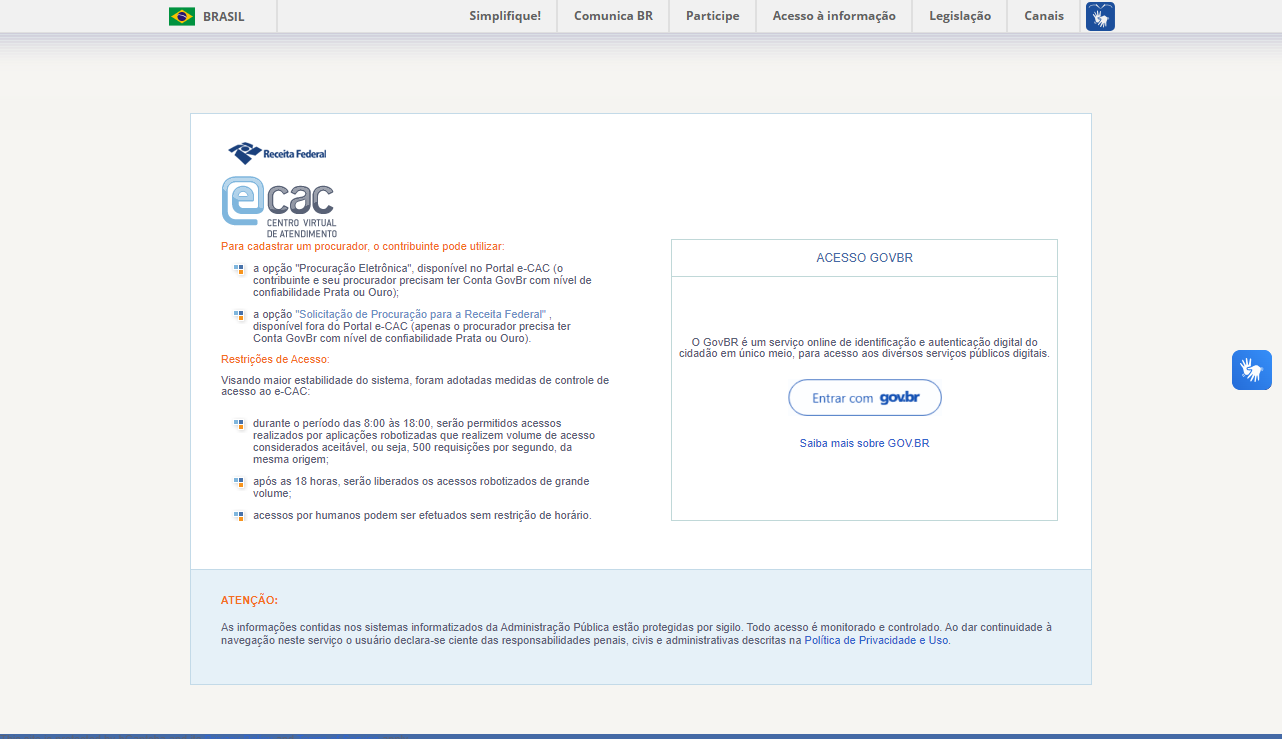1282x739 pixels.
Task: Open Acesso à informação menu item
Action: [x=834, y=16]
